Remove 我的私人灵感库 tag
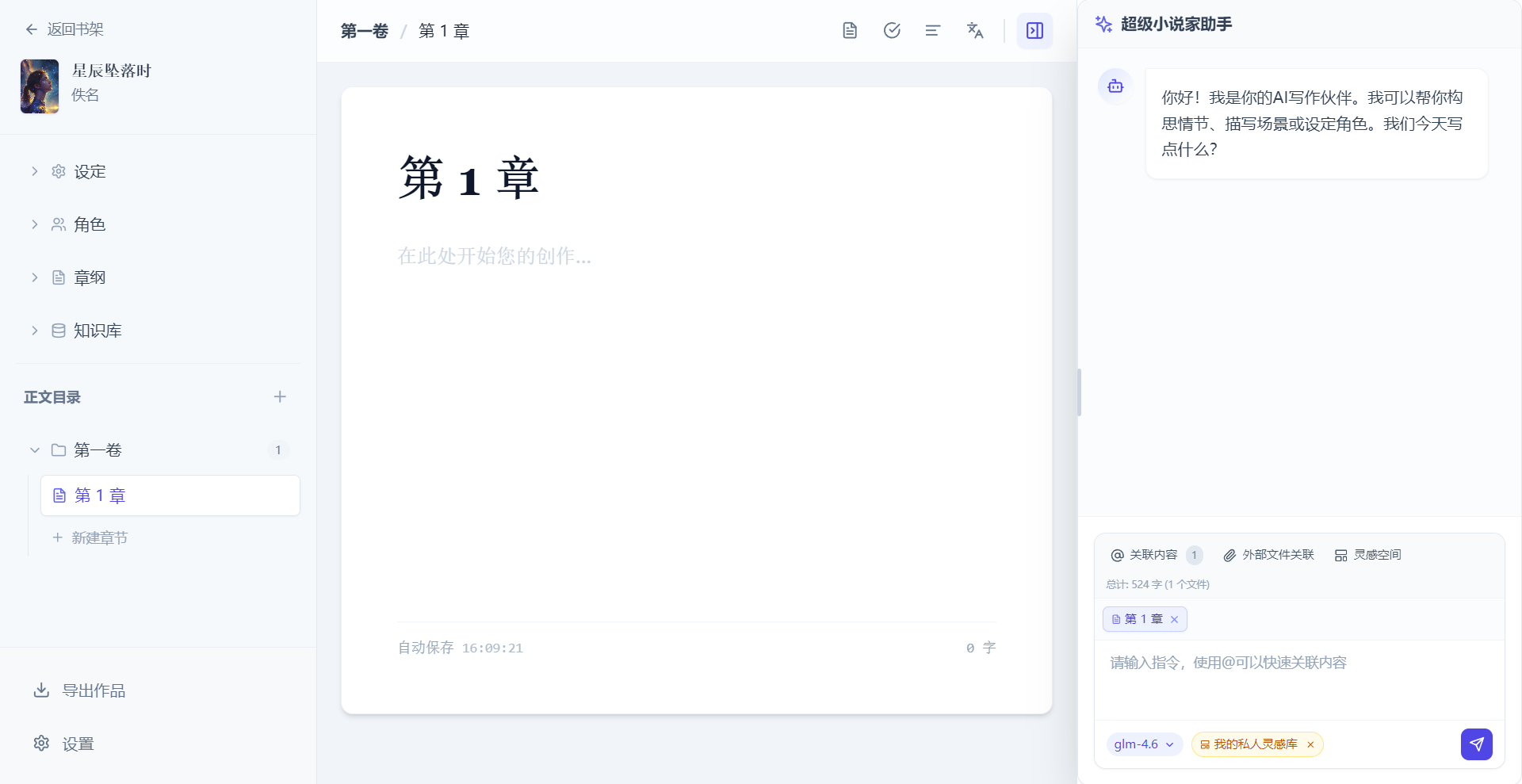Screen dimensions: 1522x784 coord(1310,745)
